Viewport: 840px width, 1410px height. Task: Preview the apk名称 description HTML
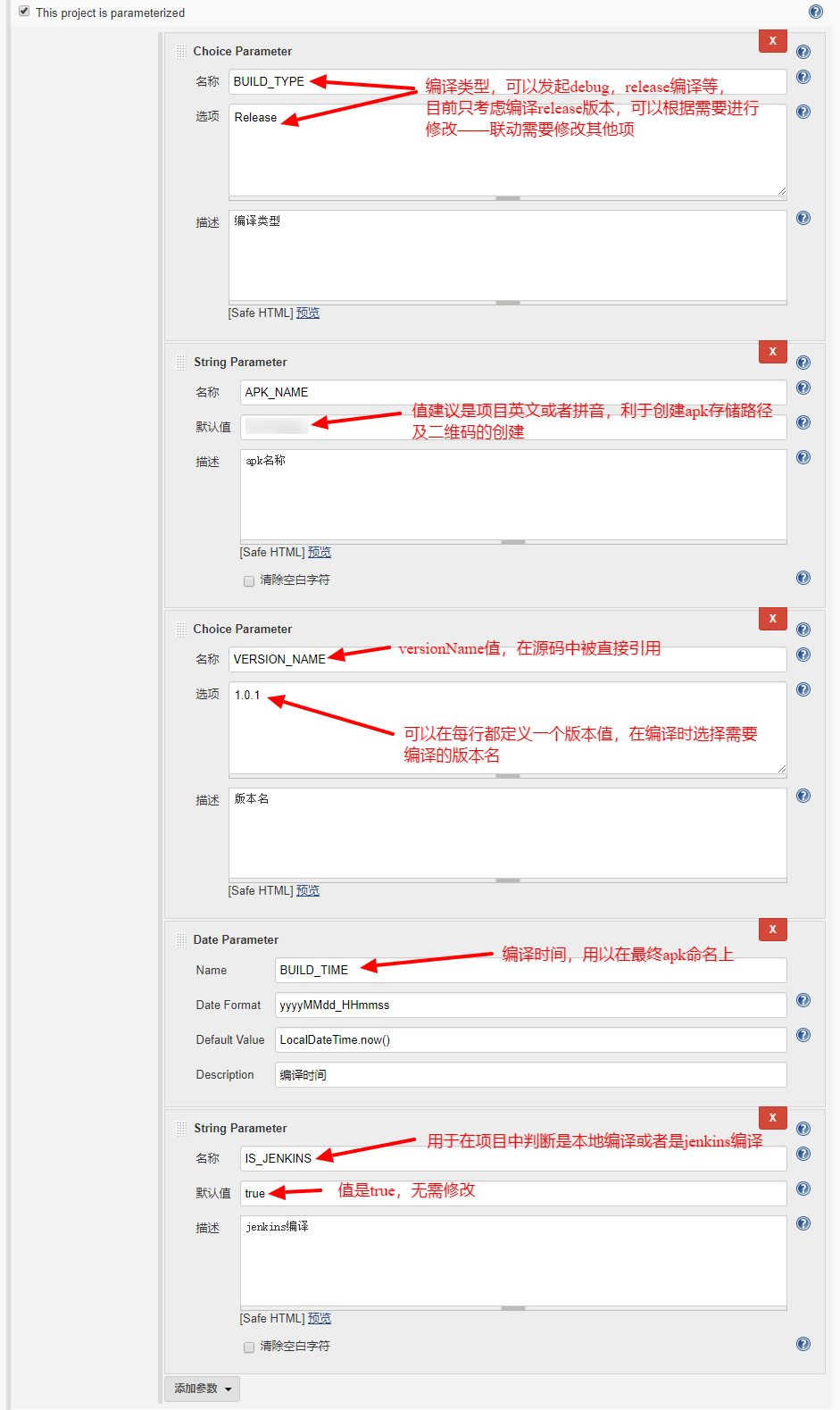pyautogui.click(x=319, y=552)
